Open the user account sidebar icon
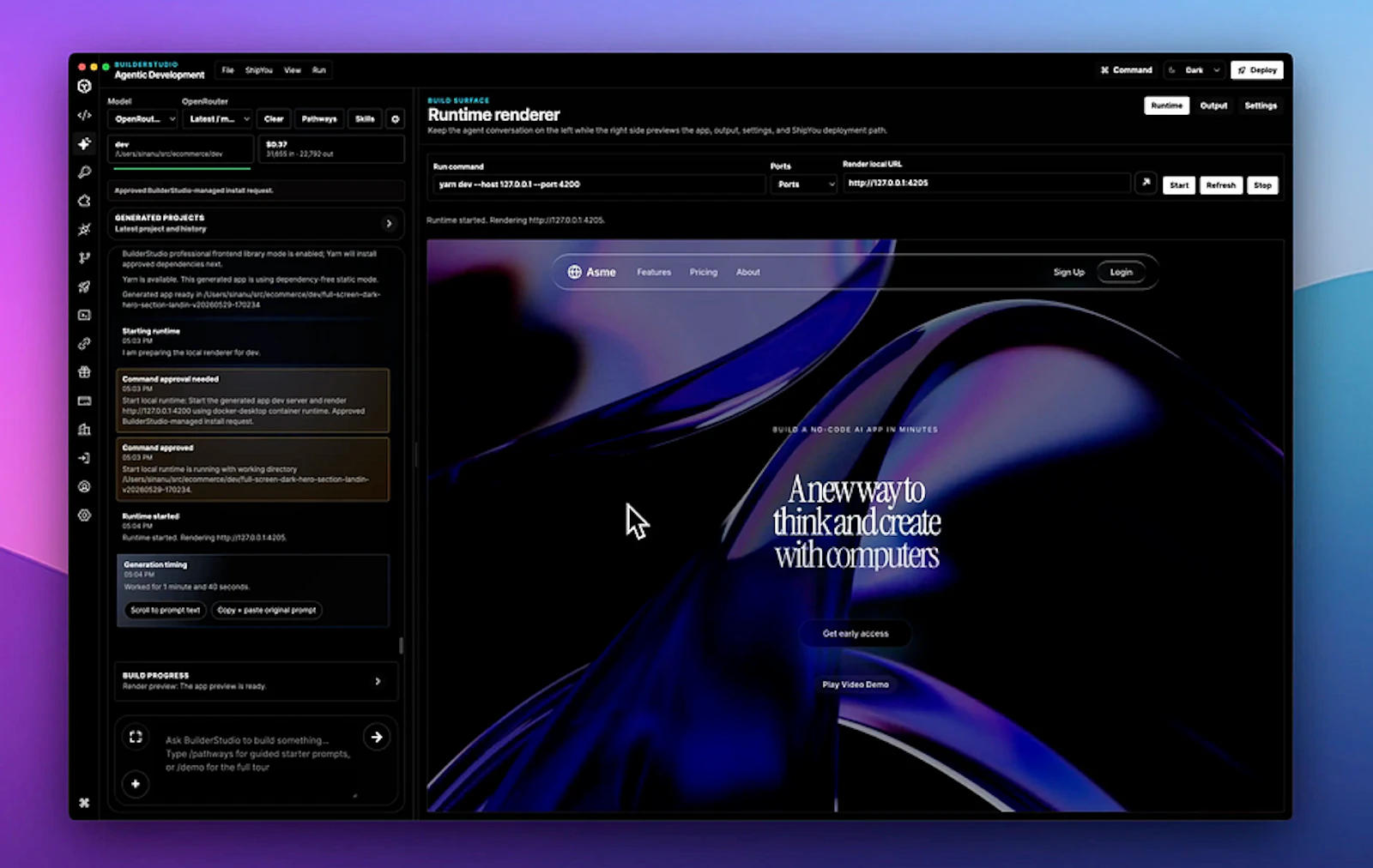 (x=84, y=486)
